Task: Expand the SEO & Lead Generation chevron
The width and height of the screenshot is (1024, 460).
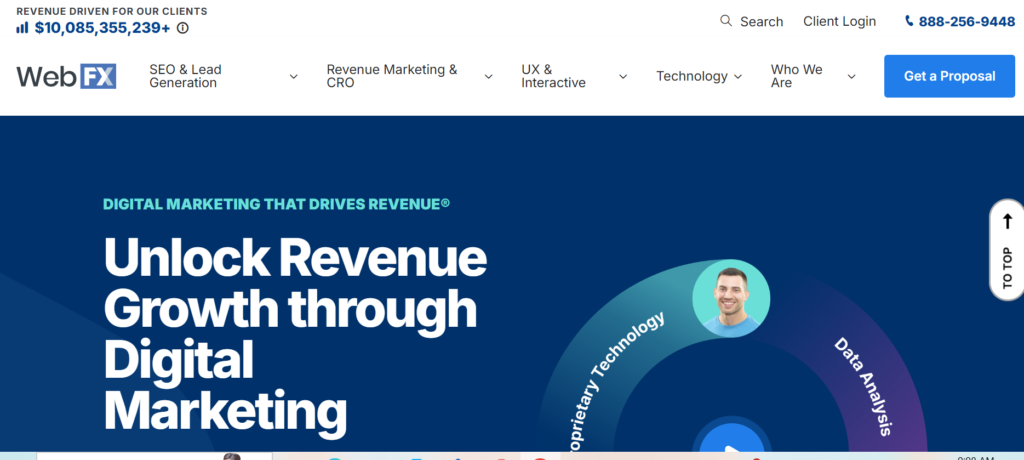Action: [x=293, y=76]
